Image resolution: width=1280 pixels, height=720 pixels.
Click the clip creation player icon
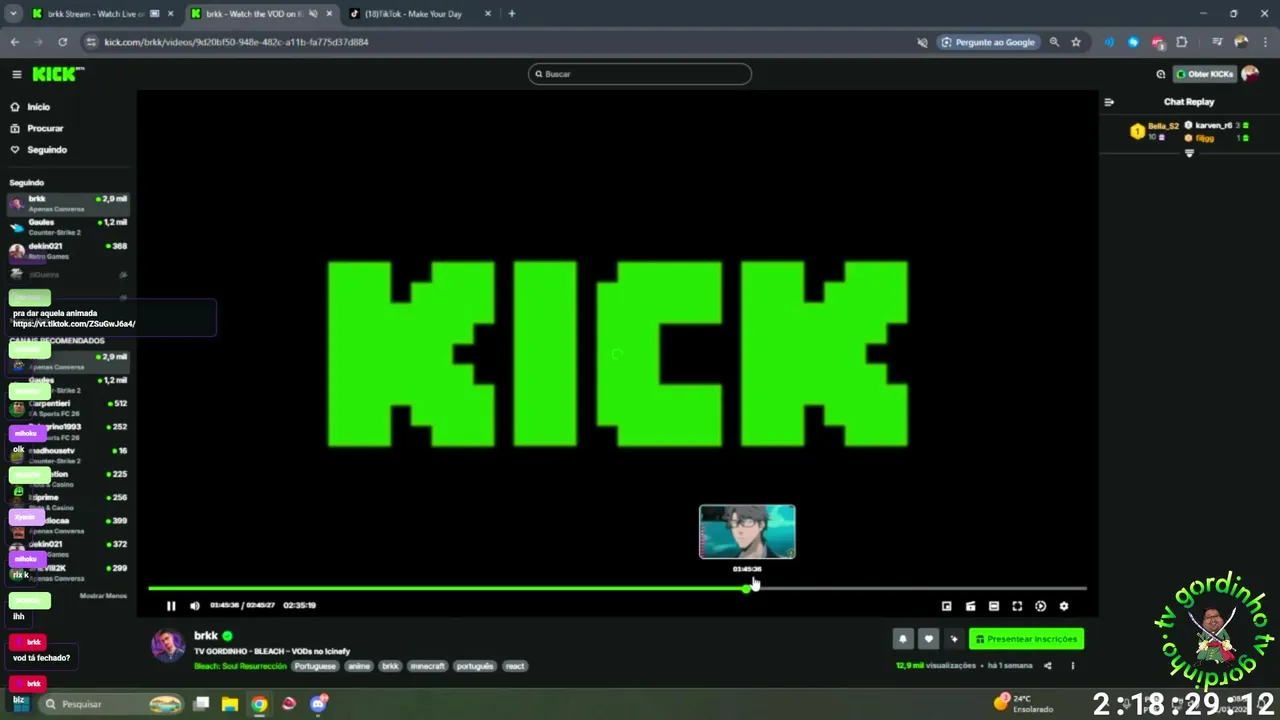[970, 606]
